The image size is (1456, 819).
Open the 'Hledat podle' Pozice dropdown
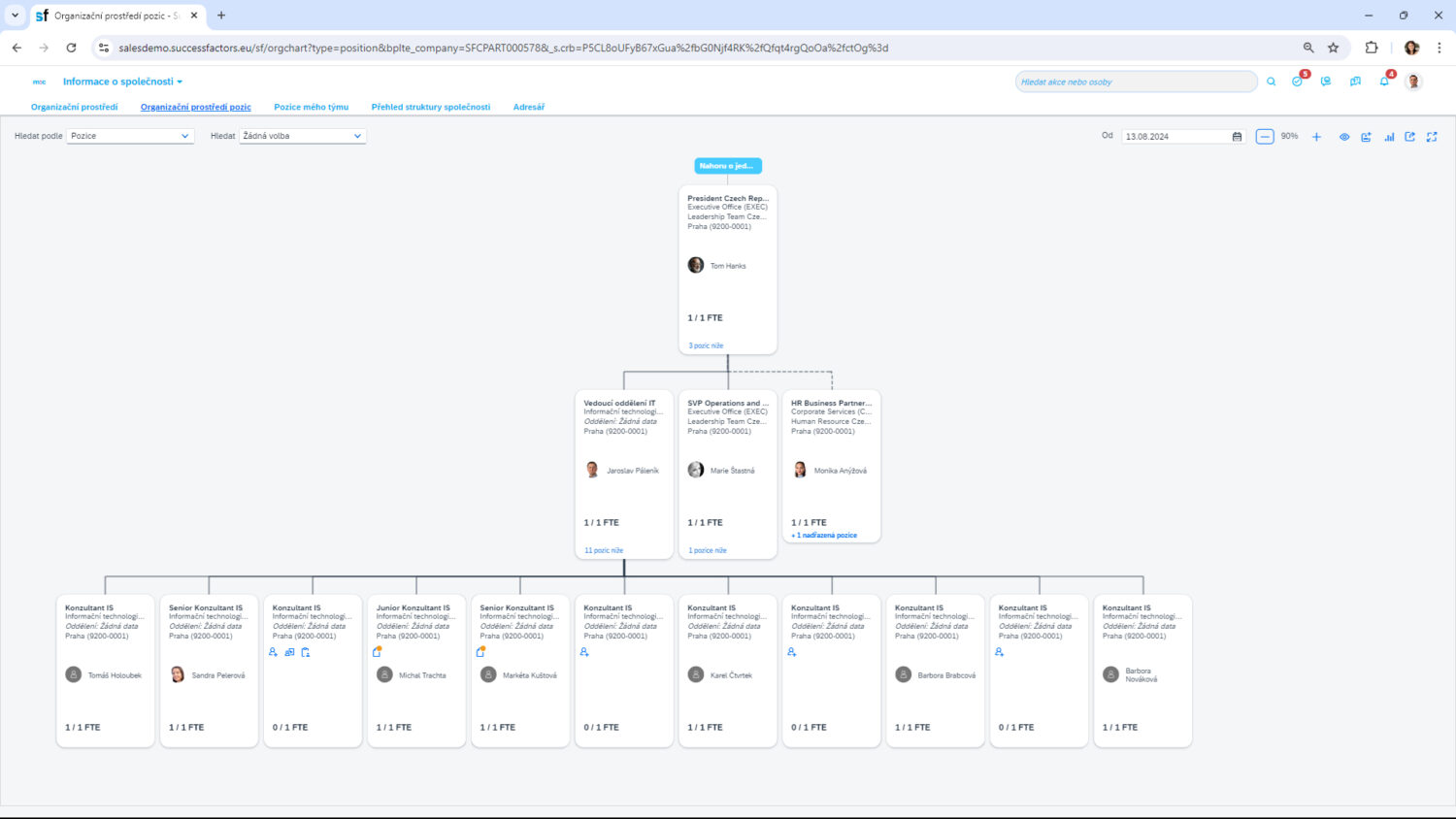pos(130,136)
